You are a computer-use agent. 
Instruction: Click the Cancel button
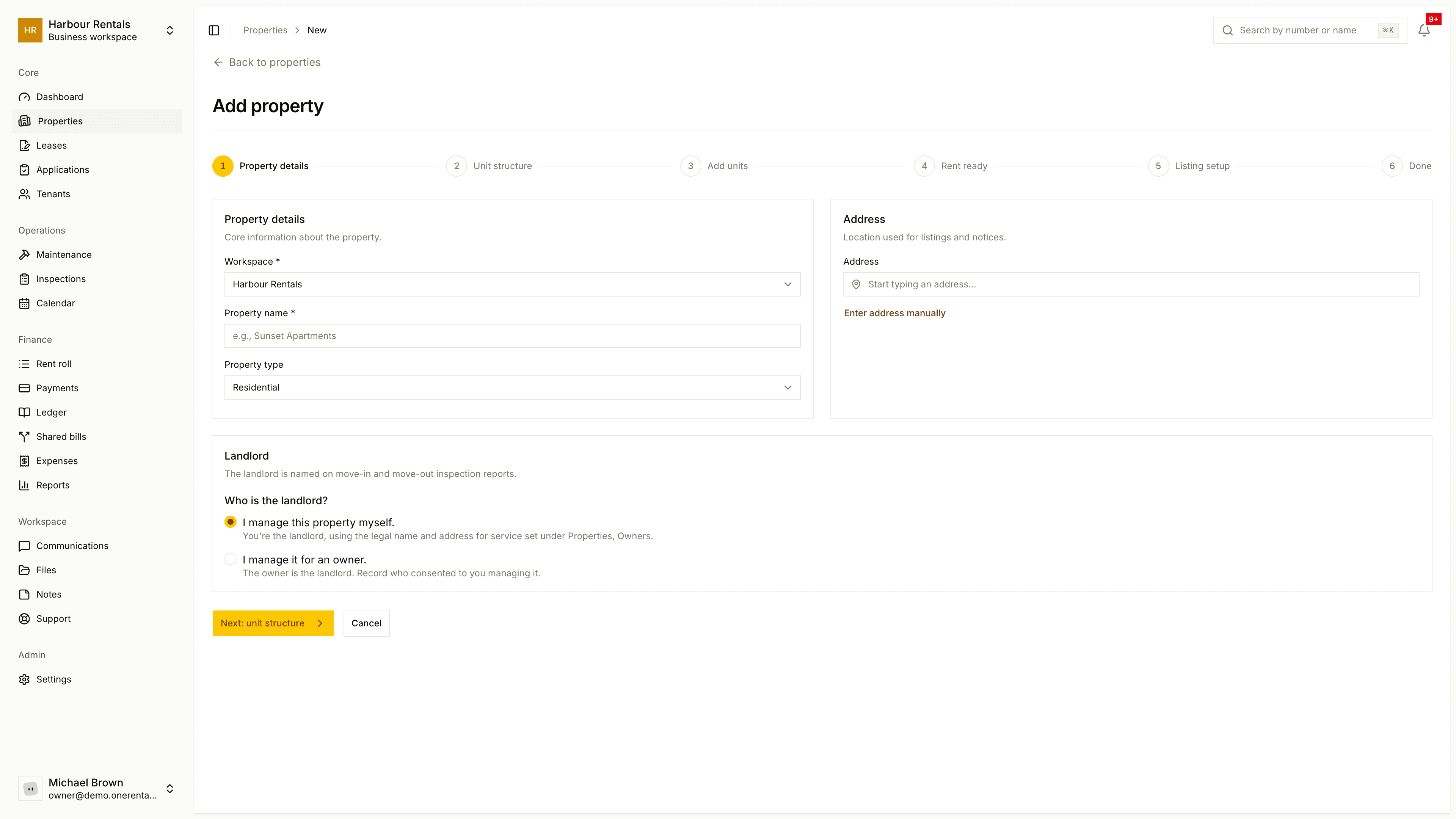click(366, 623)
